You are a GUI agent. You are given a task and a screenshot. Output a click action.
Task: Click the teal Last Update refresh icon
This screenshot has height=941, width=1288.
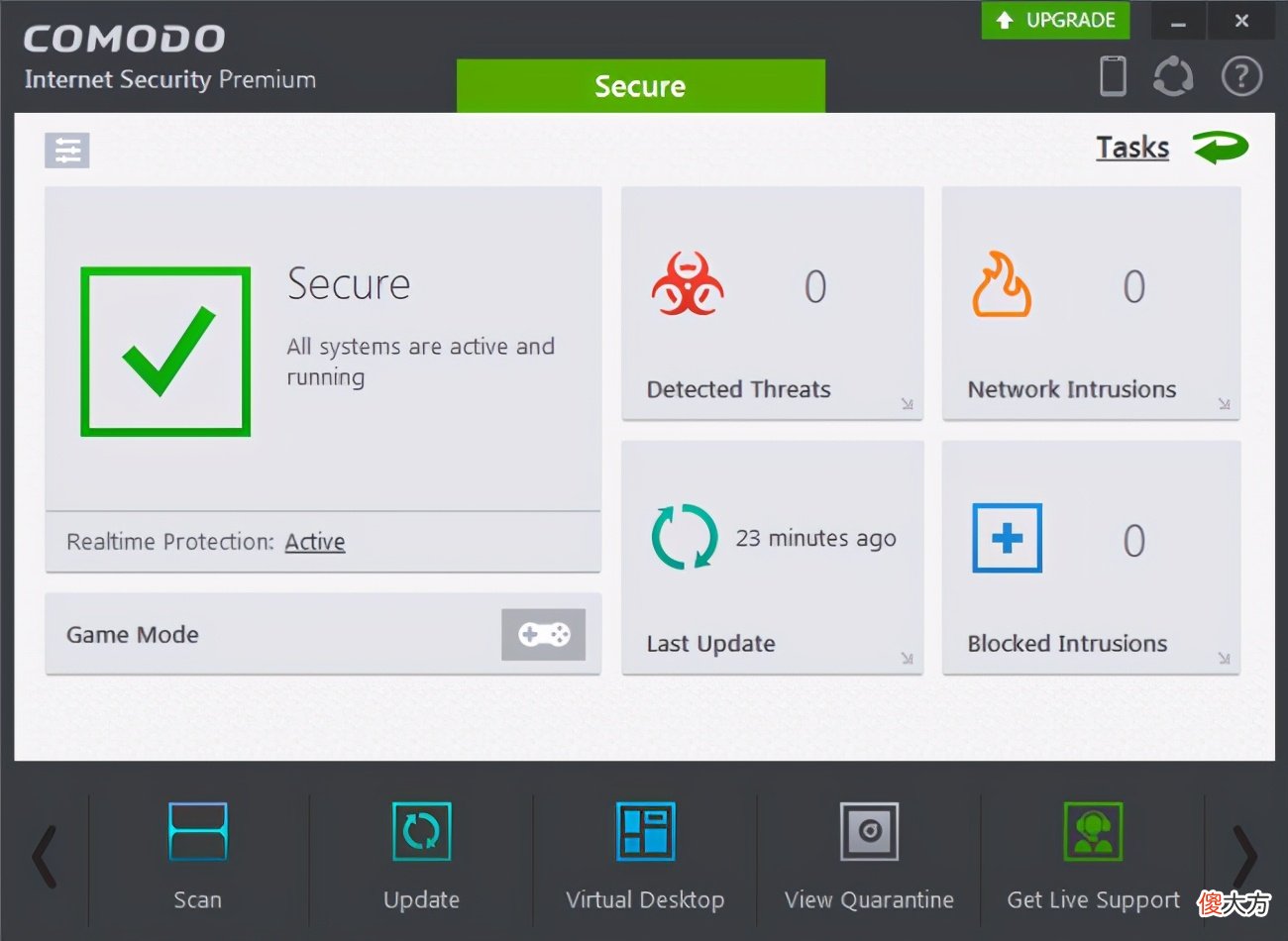point(685,537)
